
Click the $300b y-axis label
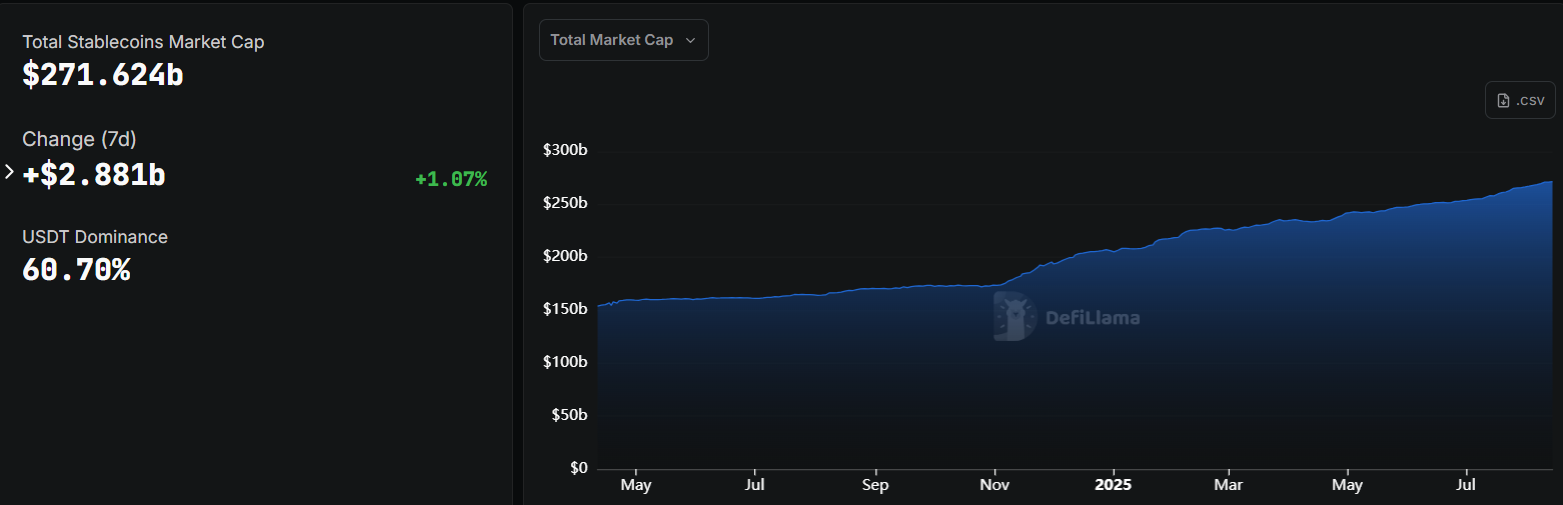pos(565,150)
